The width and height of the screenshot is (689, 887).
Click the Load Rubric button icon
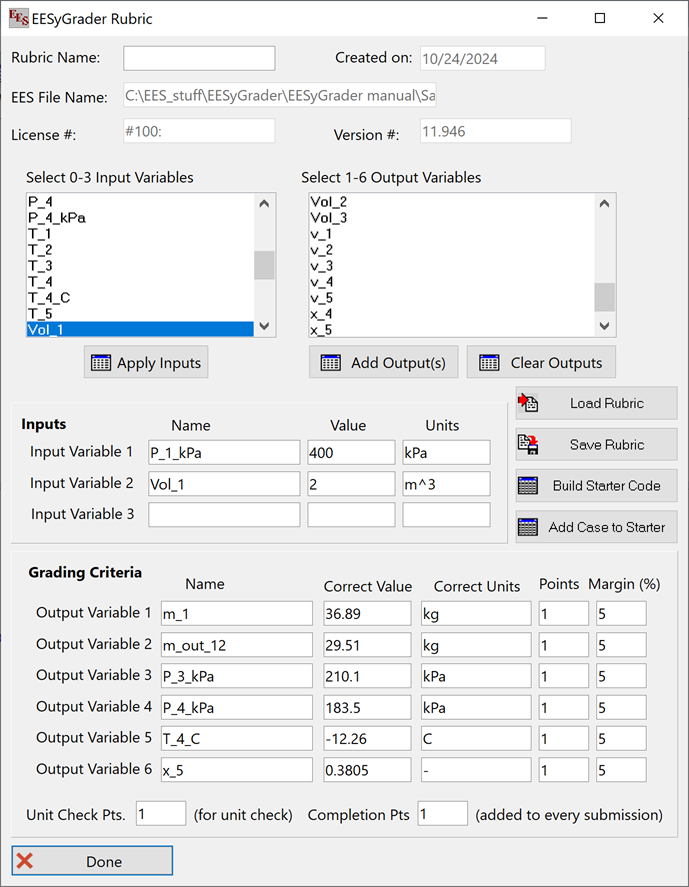coord(528,403)
